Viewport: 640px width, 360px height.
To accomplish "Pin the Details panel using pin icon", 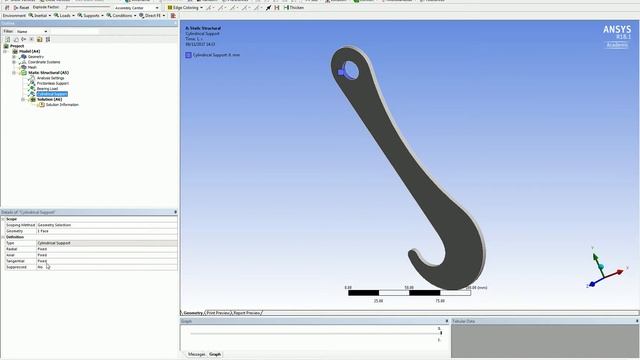I will click(176, 212).
